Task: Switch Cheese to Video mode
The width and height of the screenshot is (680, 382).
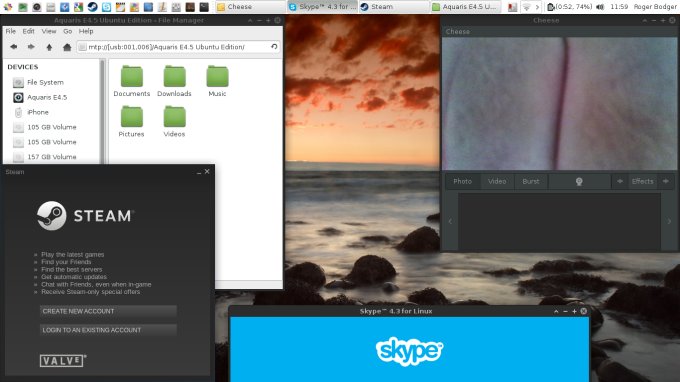Action: coord(497,181)
